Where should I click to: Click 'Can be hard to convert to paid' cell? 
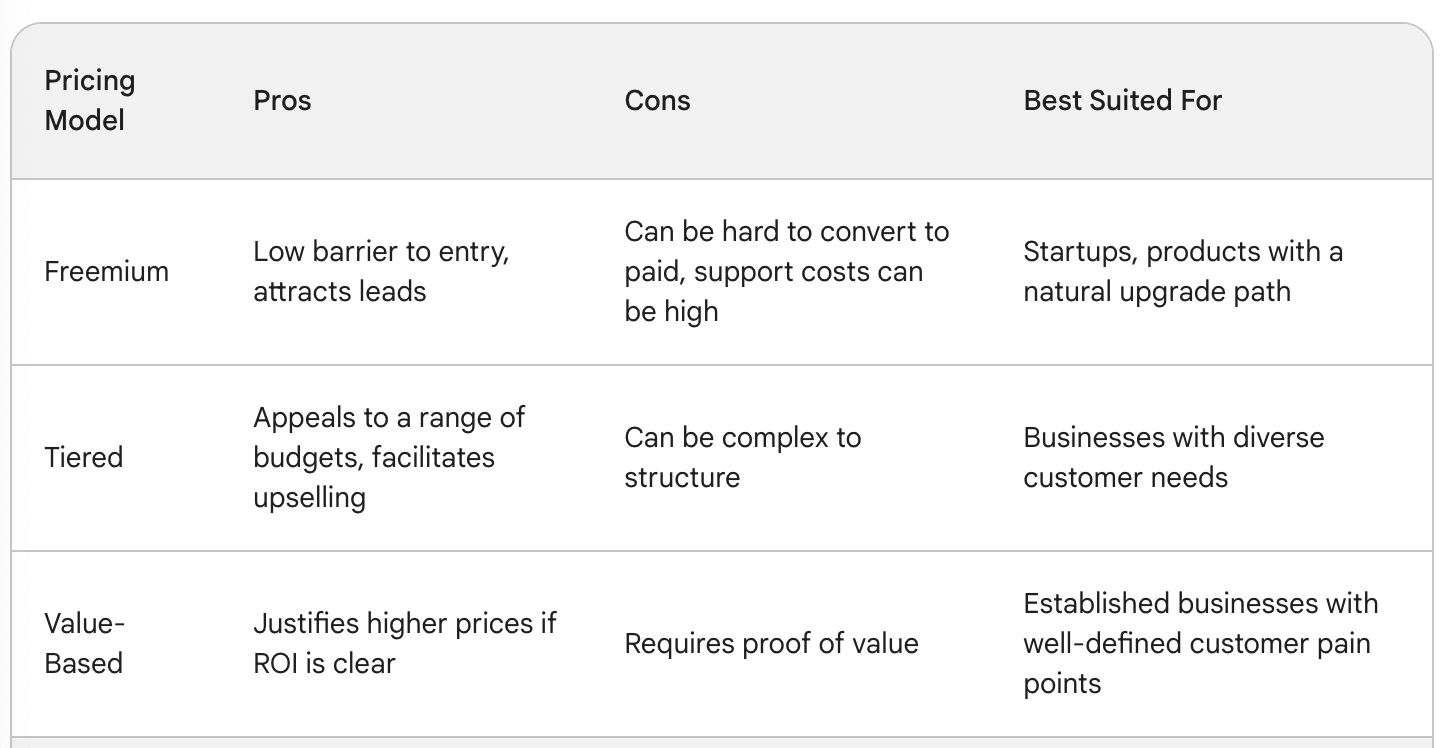click(x=786, y=271)
